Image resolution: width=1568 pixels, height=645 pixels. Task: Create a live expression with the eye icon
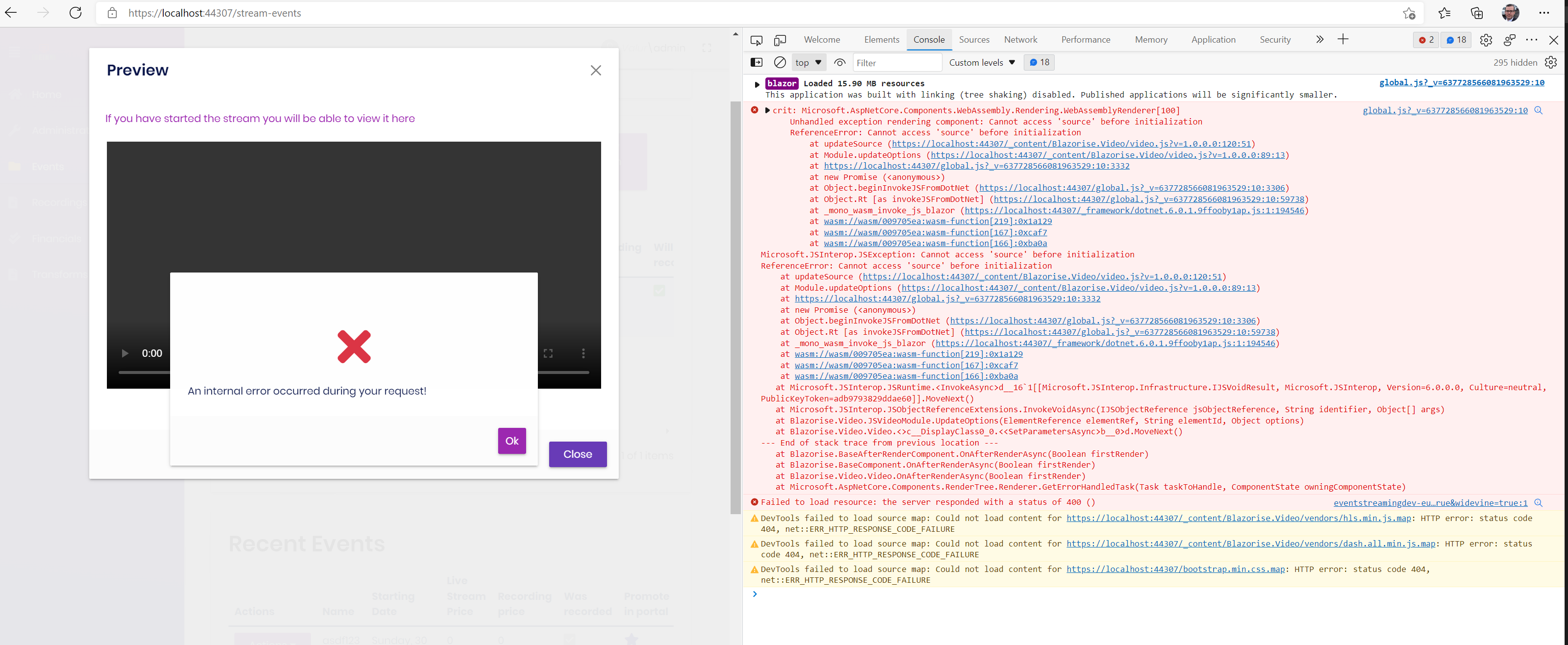point(839,62)
